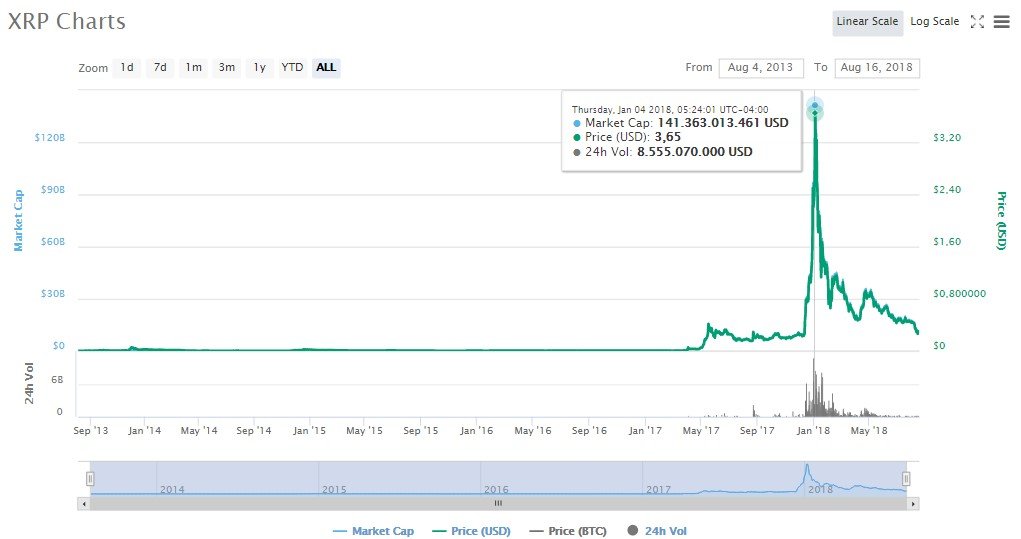Click the tooltip market cap value

click(723, 122)
